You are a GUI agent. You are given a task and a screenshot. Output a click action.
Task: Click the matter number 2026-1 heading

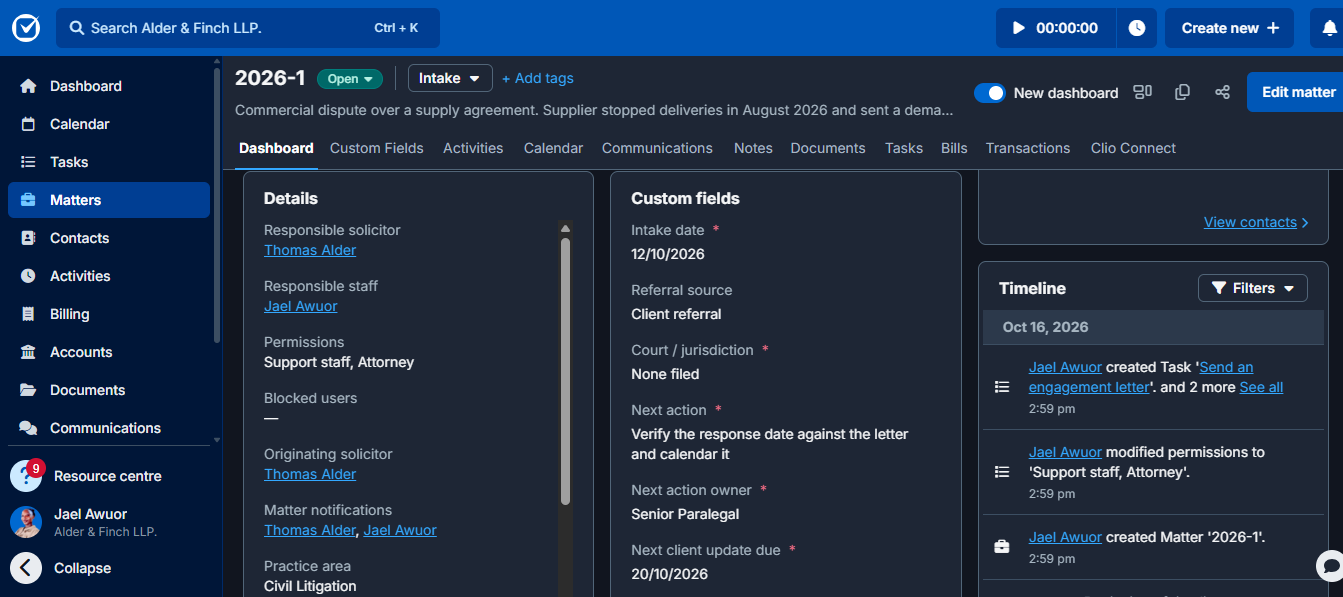(x=270, y=78)
